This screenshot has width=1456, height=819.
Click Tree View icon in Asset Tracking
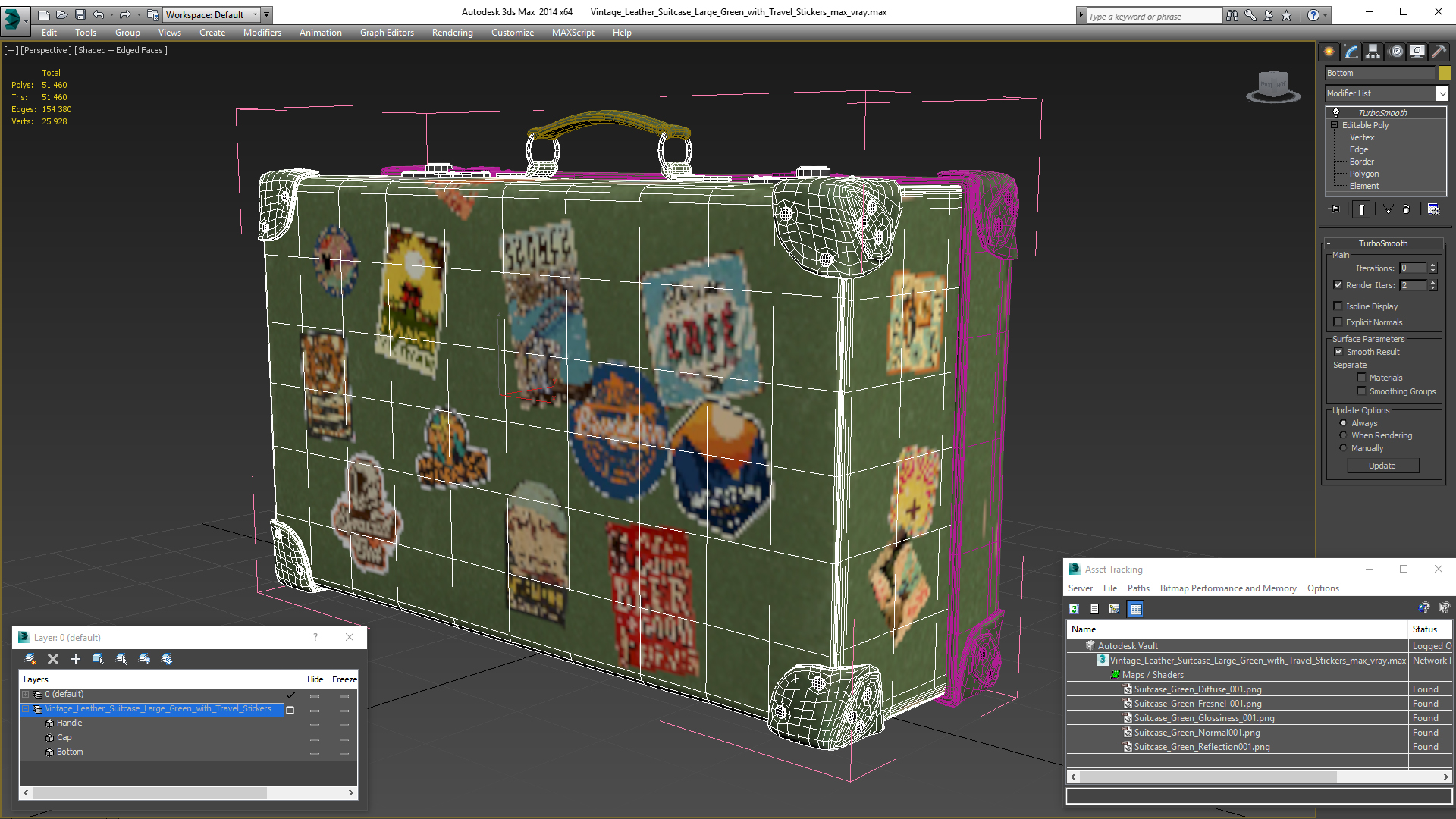click(x=1114, y=609)
